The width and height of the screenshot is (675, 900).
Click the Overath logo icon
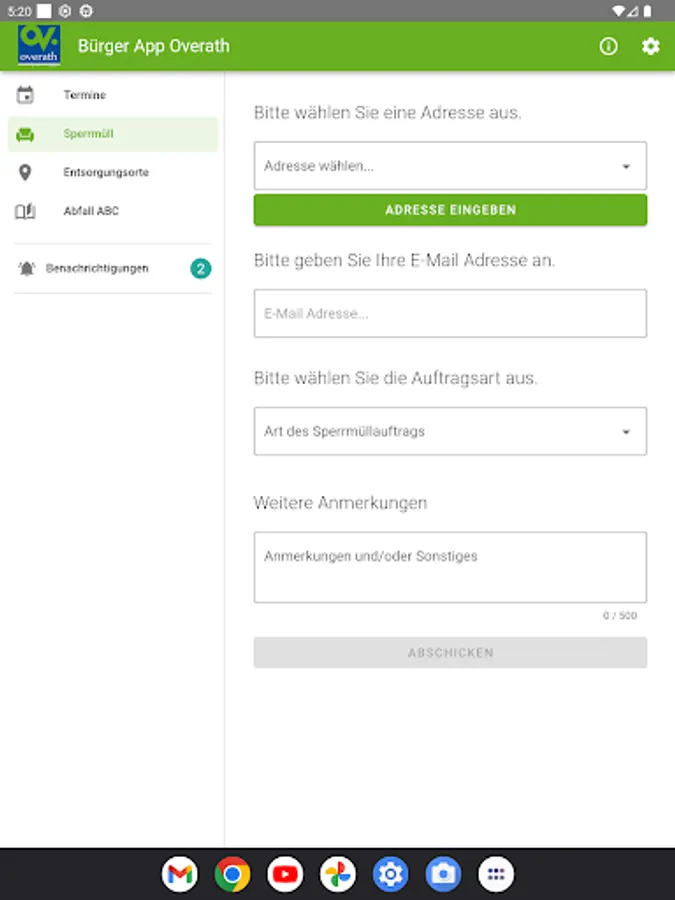pyautogui.click(x=39, y=46)
